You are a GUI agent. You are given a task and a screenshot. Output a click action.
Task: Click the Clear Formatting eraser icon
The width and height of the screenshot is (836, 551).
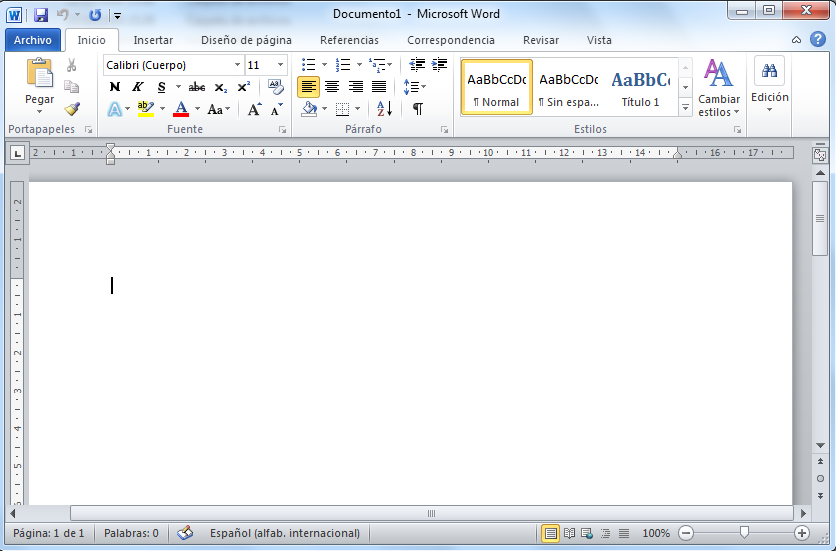(x=276, y=86)
